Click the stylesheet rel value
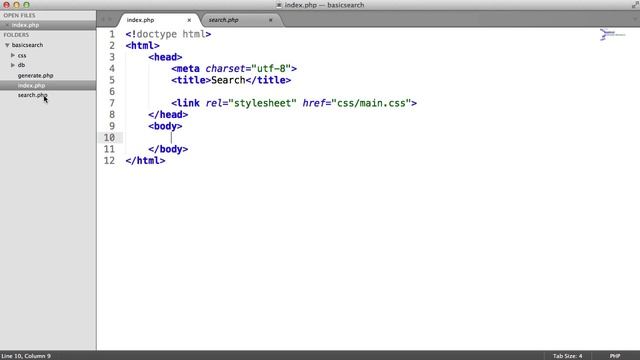The height and width of the screenshot is (360, 640). (x=262, y=103)
